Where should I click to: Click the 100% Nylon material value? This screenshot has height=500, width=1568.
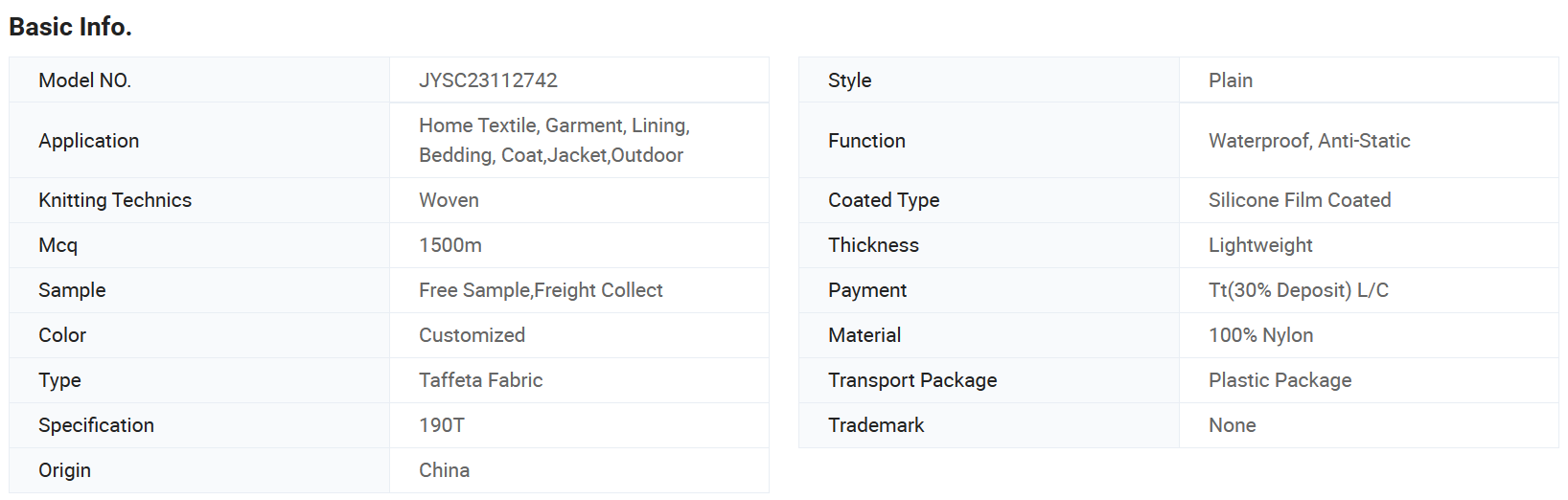pos(1260,335)
